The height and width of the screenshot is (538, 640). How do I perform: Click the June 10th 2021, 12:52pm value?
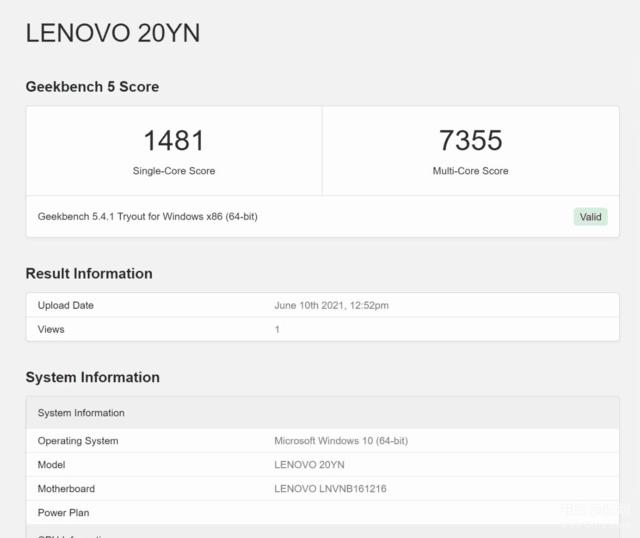click(x=331, y=305)
